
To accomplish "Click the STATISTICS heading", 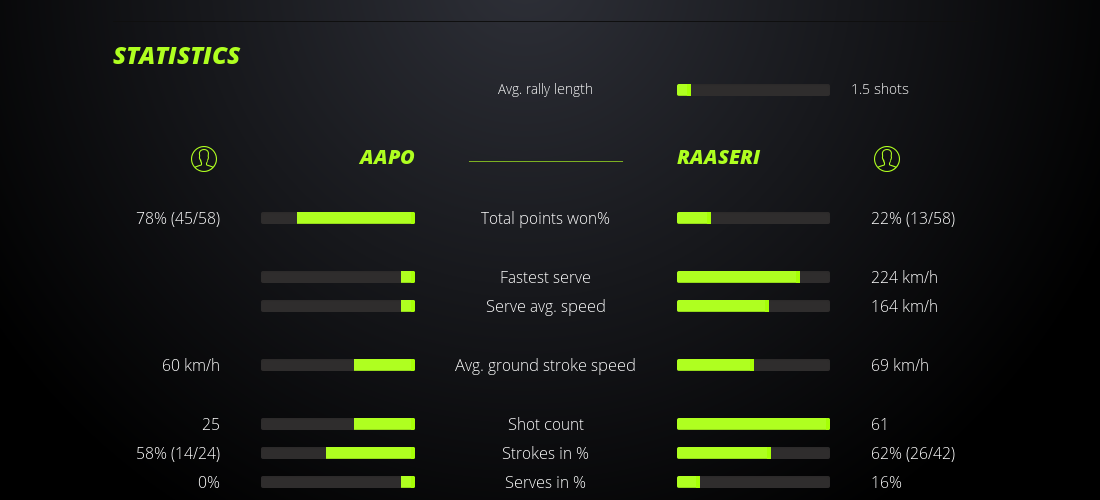I will coord(177,56).
